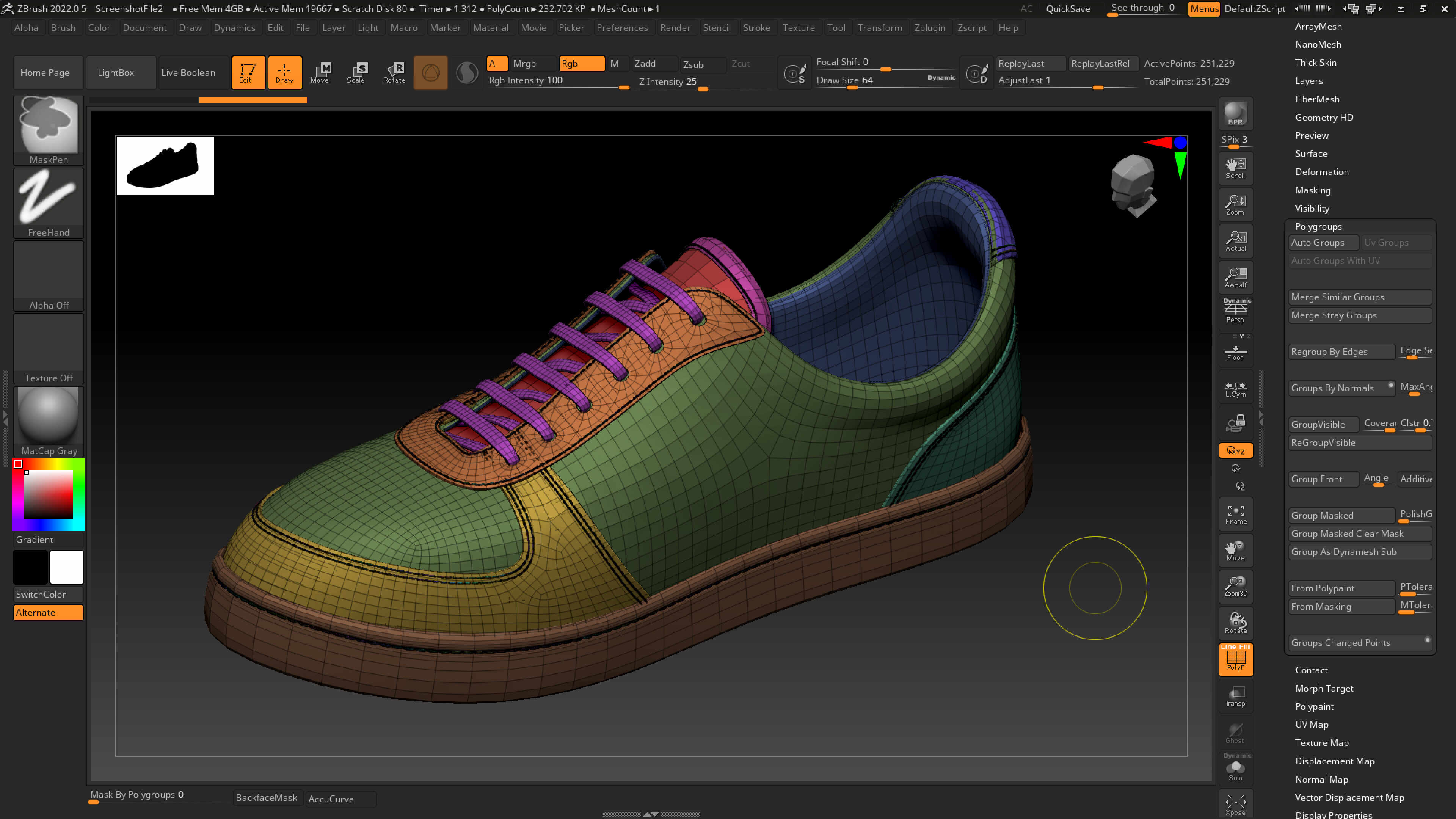Screen dimensions: 1456x819
Task: Expand the Polypaint subpalette
Action: point(1314,706)
